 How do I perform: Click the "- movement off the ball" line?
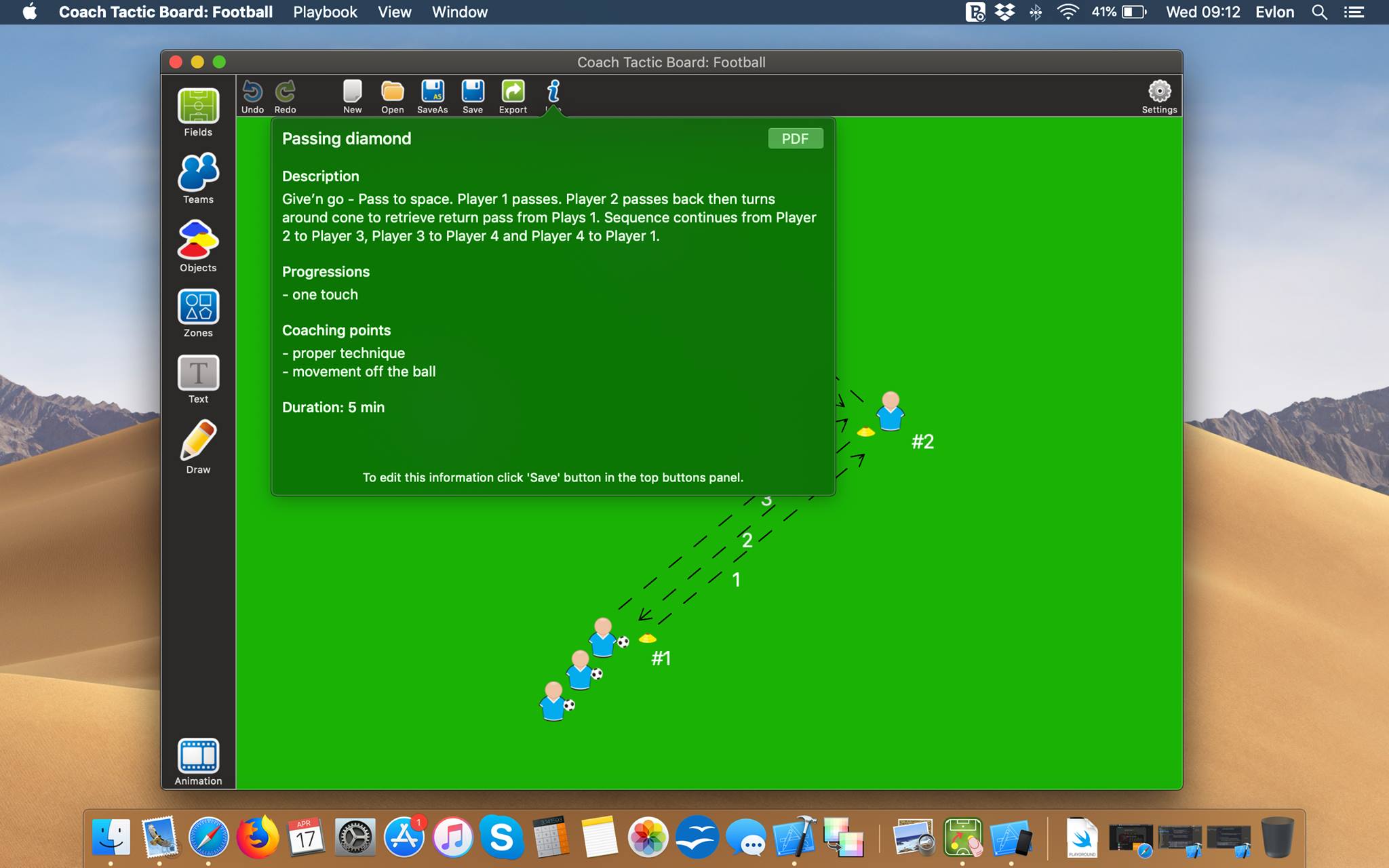pos(359,371)
